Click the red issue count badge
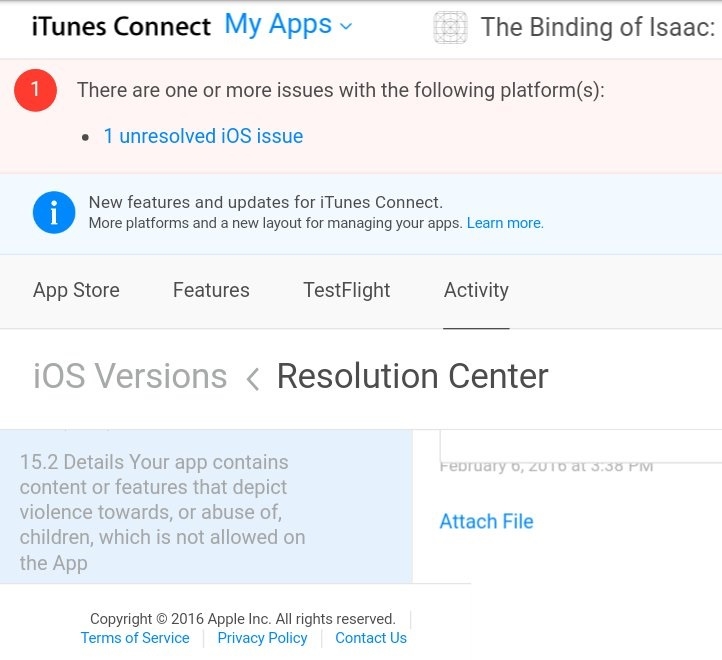Screen dimensions: 722x660 point(35,90)
